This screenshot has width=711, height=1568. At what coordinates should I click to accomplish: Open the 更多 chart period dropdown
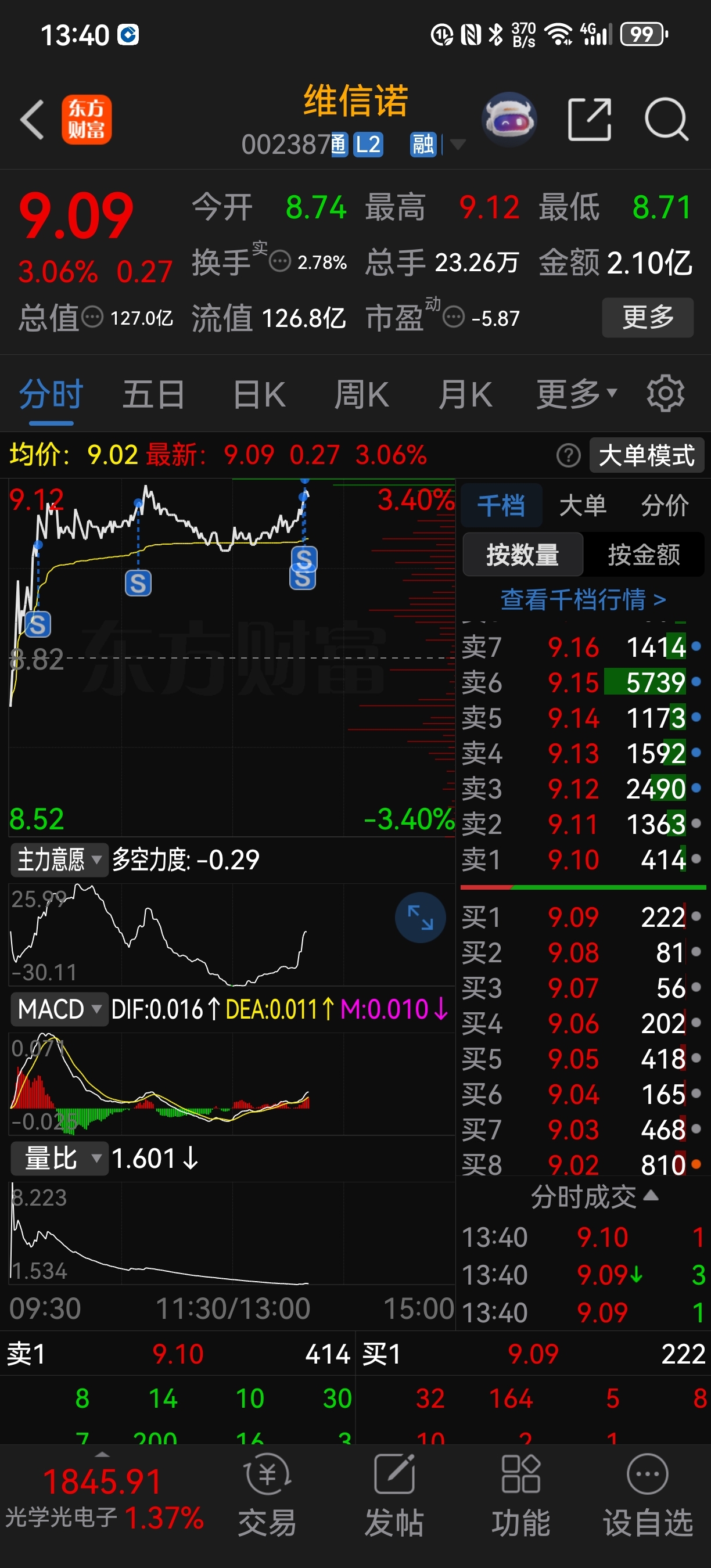(576, 394)
